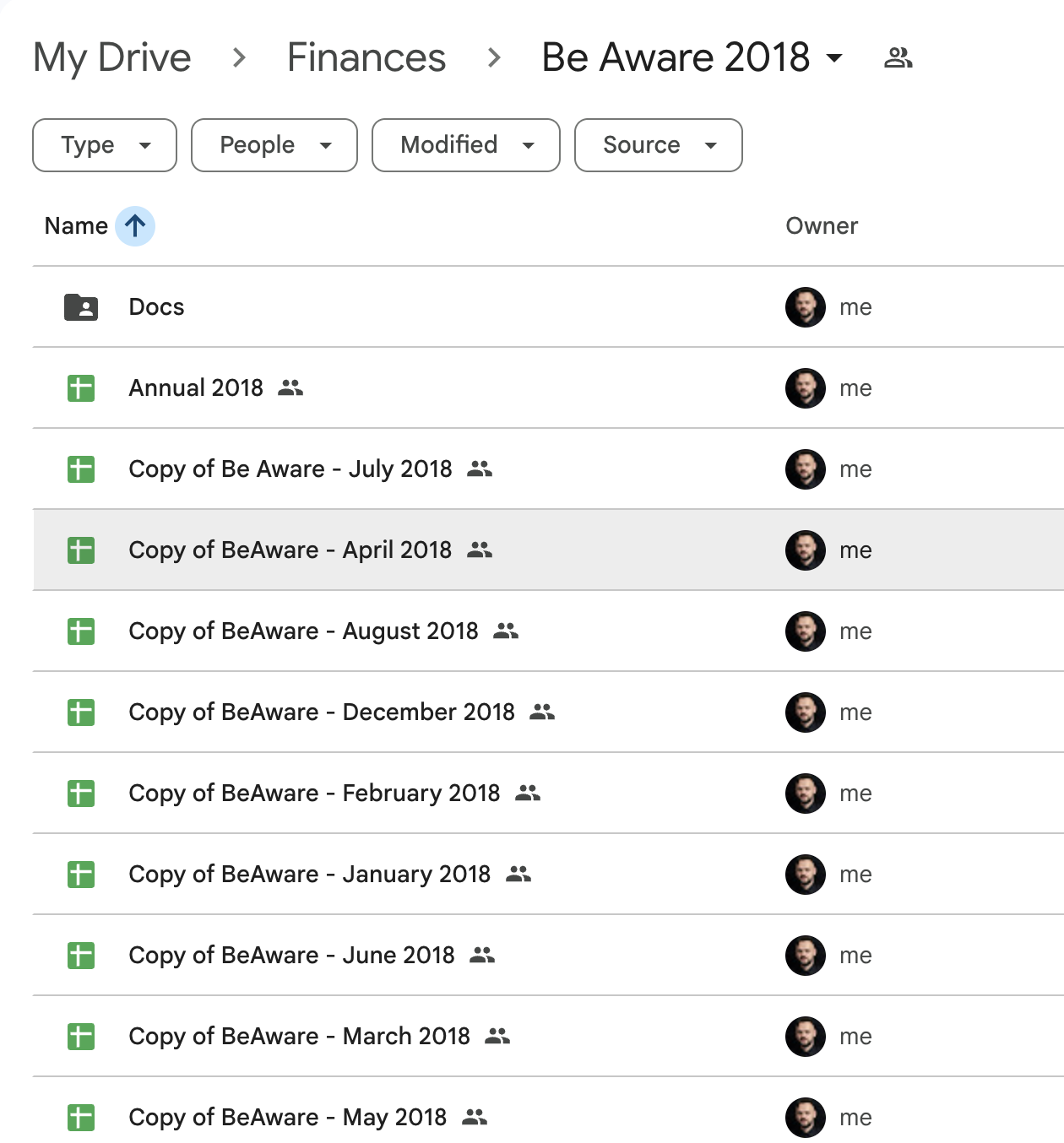Image resolution: width=1064 pixels, height=1143 pixels.
Task: Click the shared people icon next to Annual 2018
Action: (290, 388)
